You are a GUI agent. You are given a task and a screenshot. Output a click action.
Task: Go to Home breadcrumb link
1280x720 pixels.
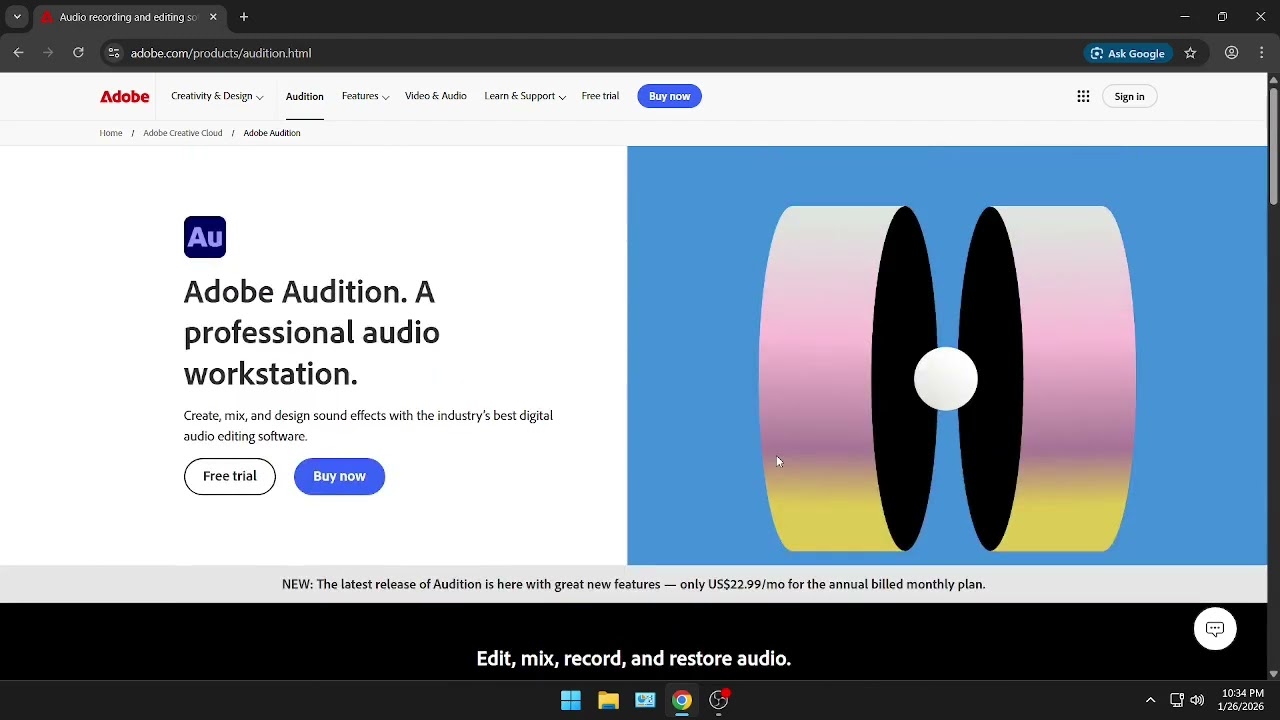click(111, 133)
